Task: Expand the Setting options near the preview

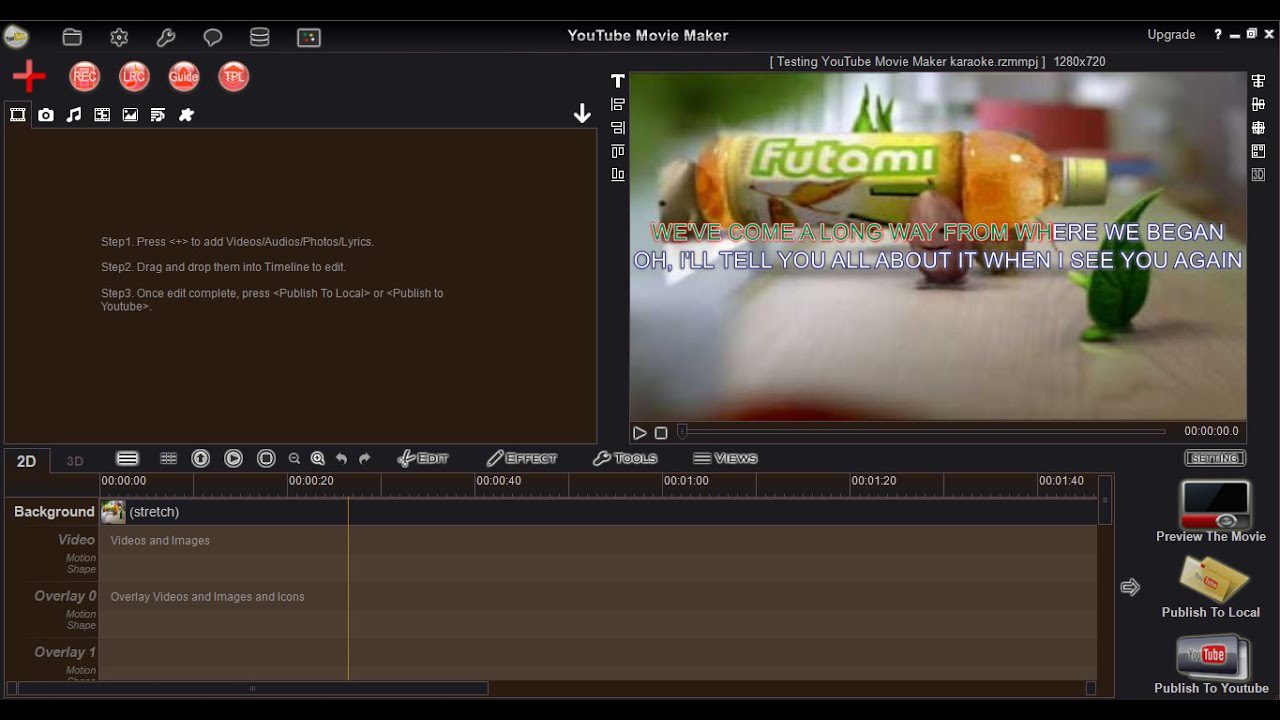Action: (1214, 458)
